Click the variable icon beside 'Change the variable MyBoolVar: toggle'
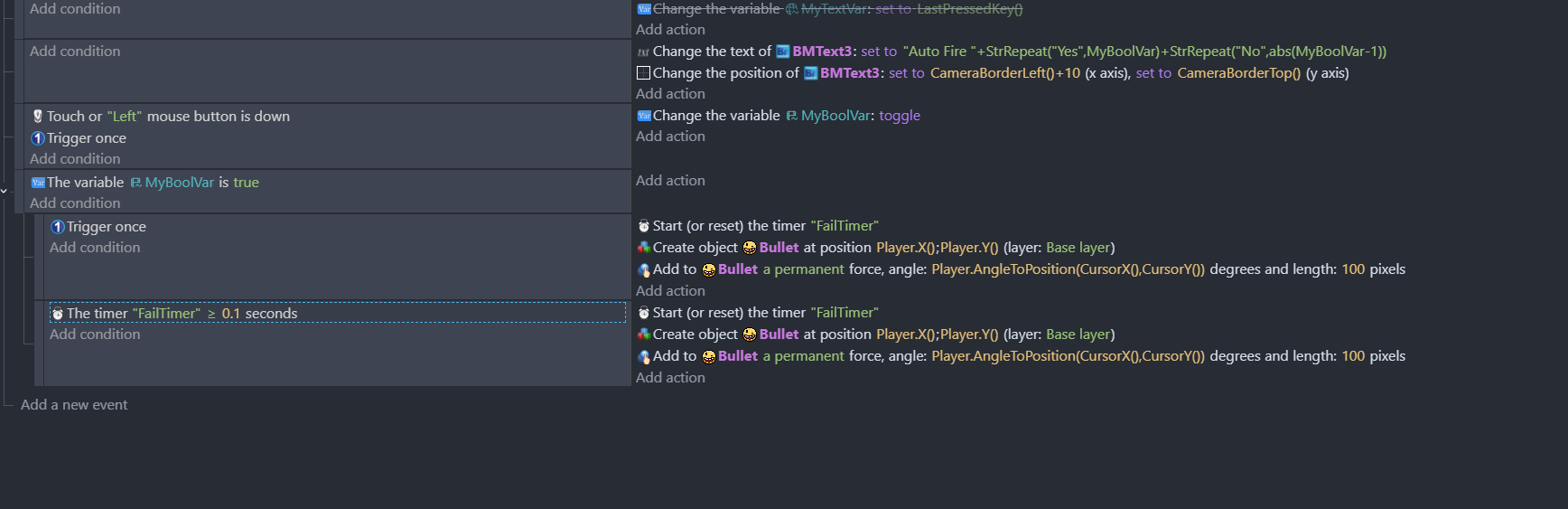Image resolution: width=1568 pixels, height=509 pixels. (644, 116)
